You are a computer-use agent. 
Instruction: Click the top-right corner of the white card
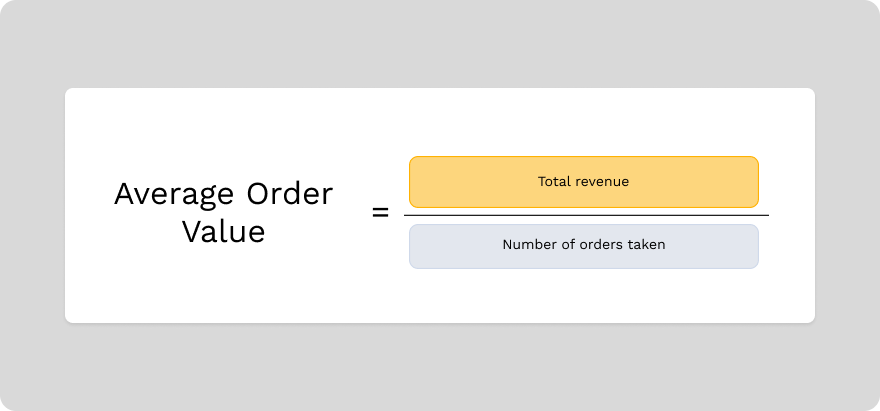pos(811,92)
